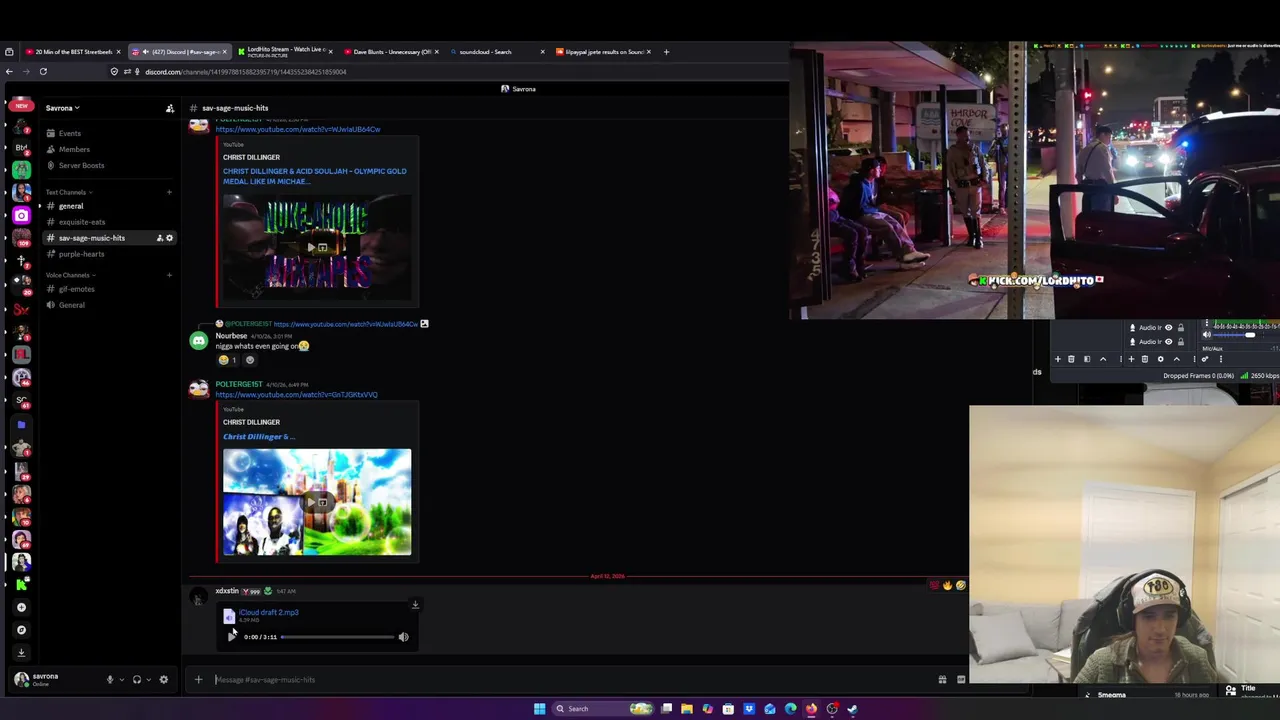Switch to the soundcloud Search tab
Image resolution: width=1280 pixels, height=720 pixels.
[497, 52]
